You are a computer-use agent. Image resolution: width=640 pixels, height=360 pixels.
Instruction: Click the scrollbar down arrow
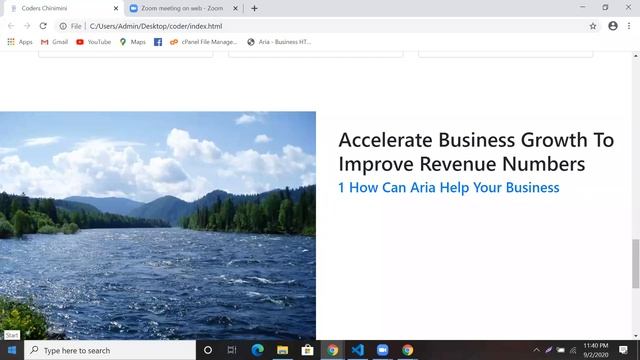(x=636, y=336)
